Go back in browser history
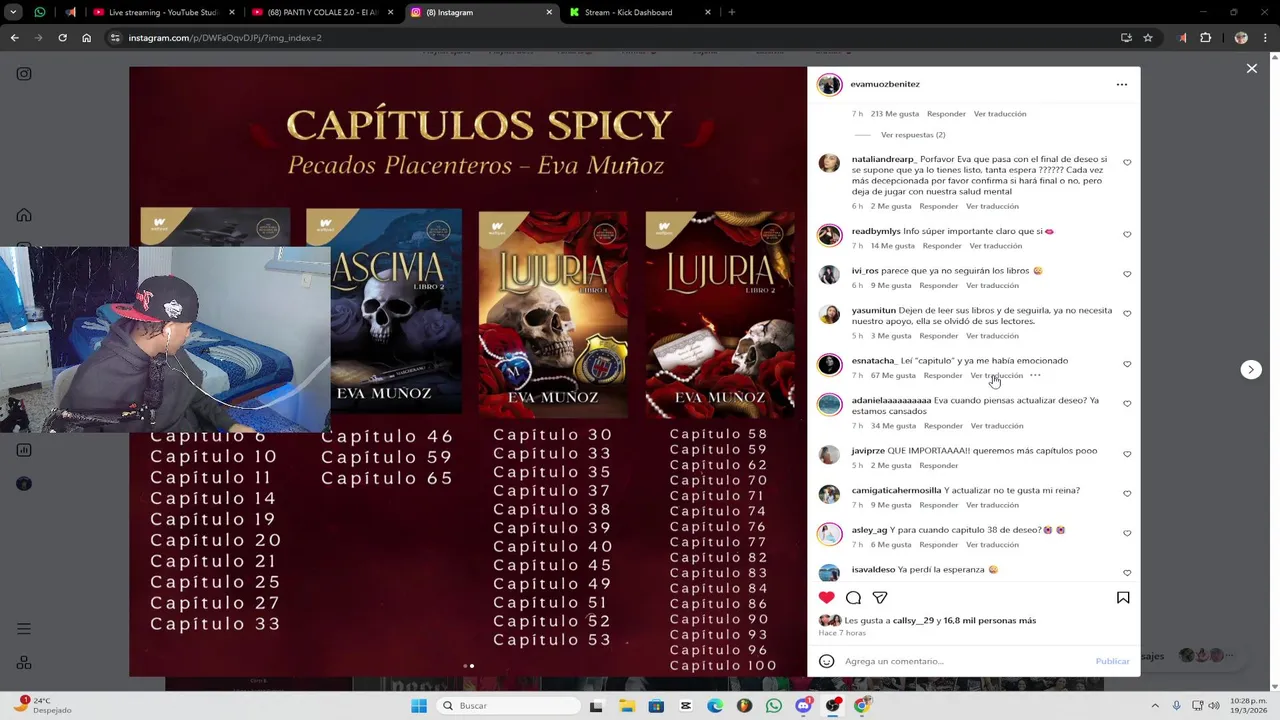Screen dimensions: 1280x720 point(14,38)
